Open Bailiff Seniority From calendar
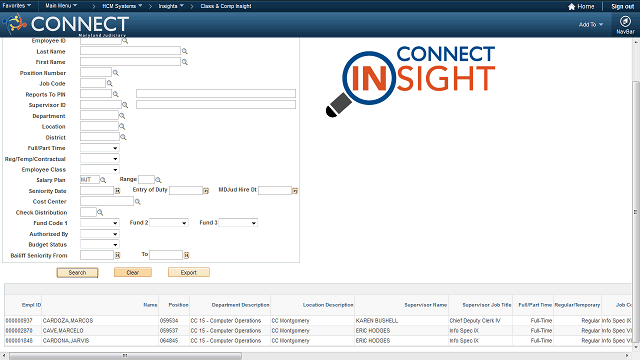 click(x=118, y=255)
